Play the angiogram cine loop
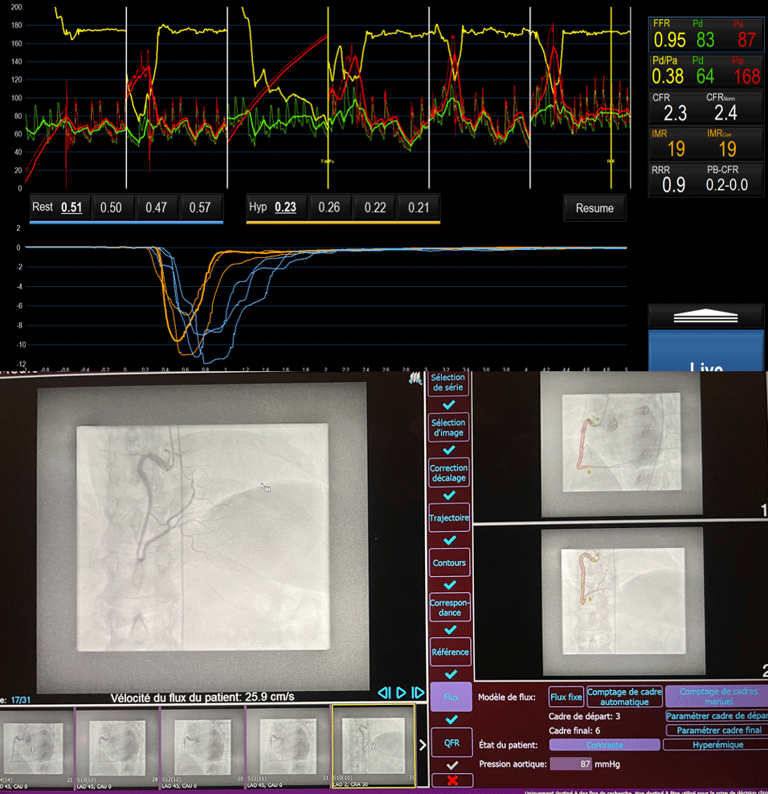 pyautogui.click(x=401, y=693)
